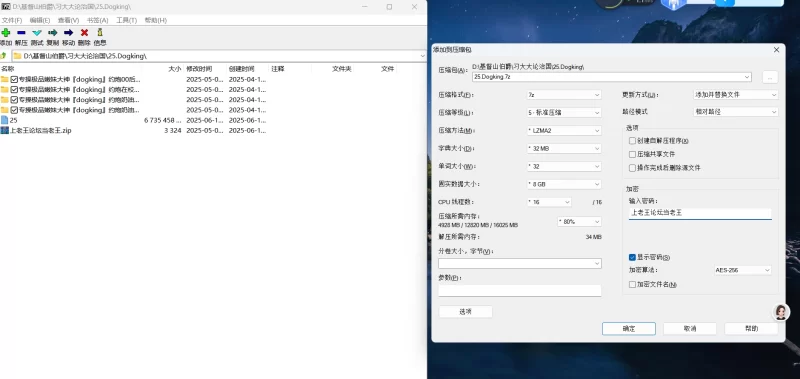Open the 压缩格式 dropdown showing 7z
The width and height of the screenshot is (800, 379).
pos(564,95)
